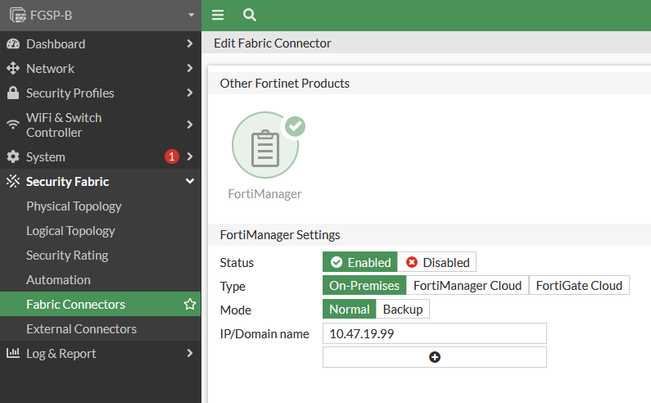This screenshot has height=403, width=651.
Task: Collapse the Security Fabric section
Action: pyautogui.click(x=190, y=181)
